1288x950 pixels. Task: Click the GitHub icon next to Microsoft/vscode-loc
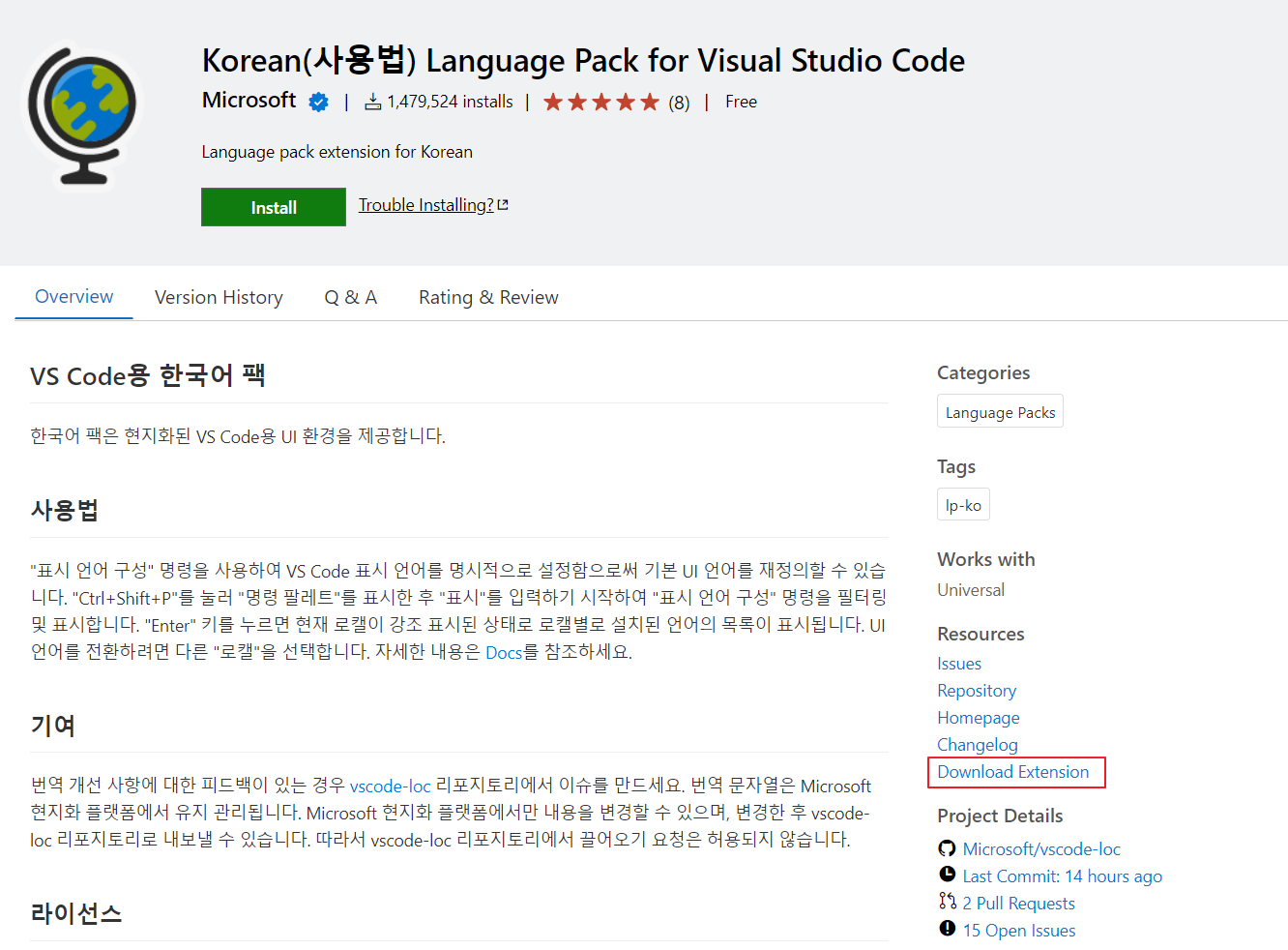pyautogui.click(x=947, y=848)
